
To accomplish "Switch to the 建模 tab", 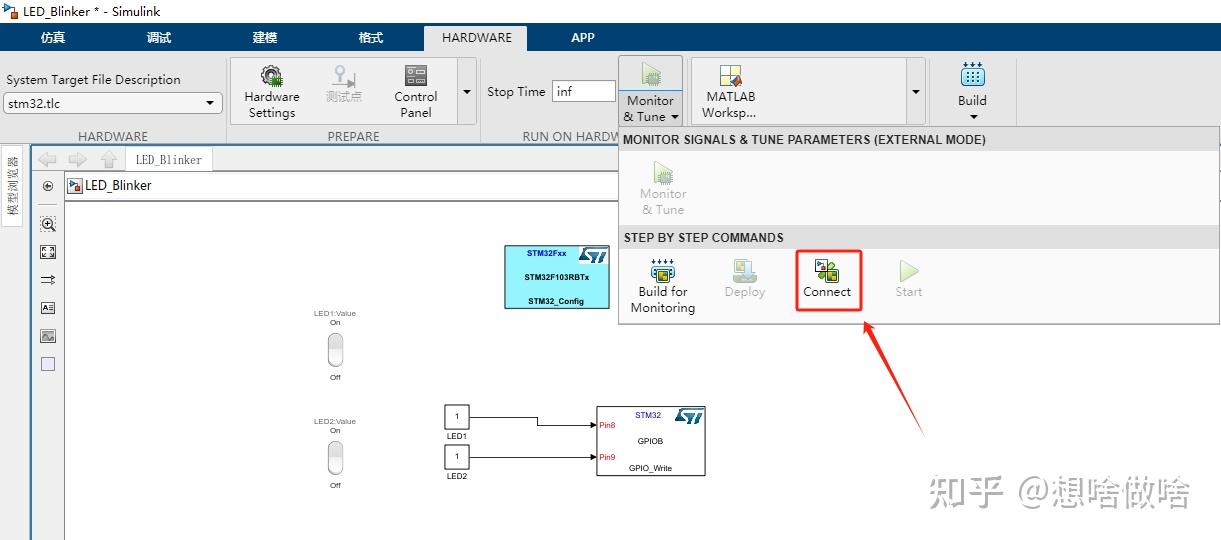I will point(265,38).
